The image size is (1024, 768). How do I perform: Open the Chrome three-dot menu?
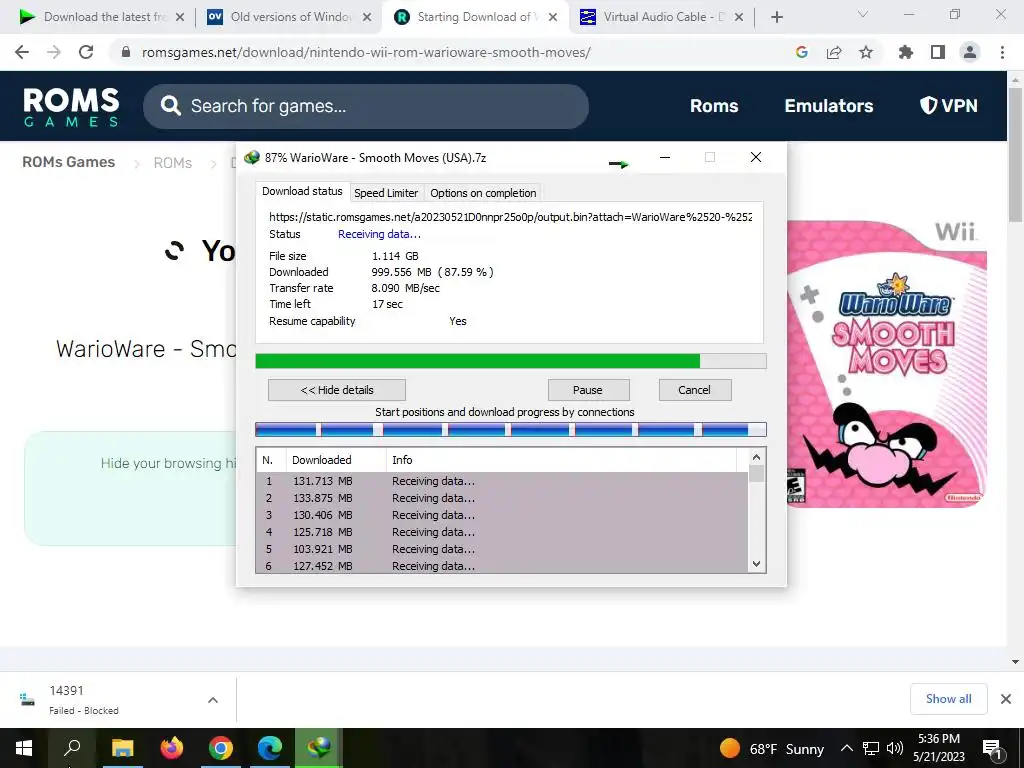(1002, 52)
